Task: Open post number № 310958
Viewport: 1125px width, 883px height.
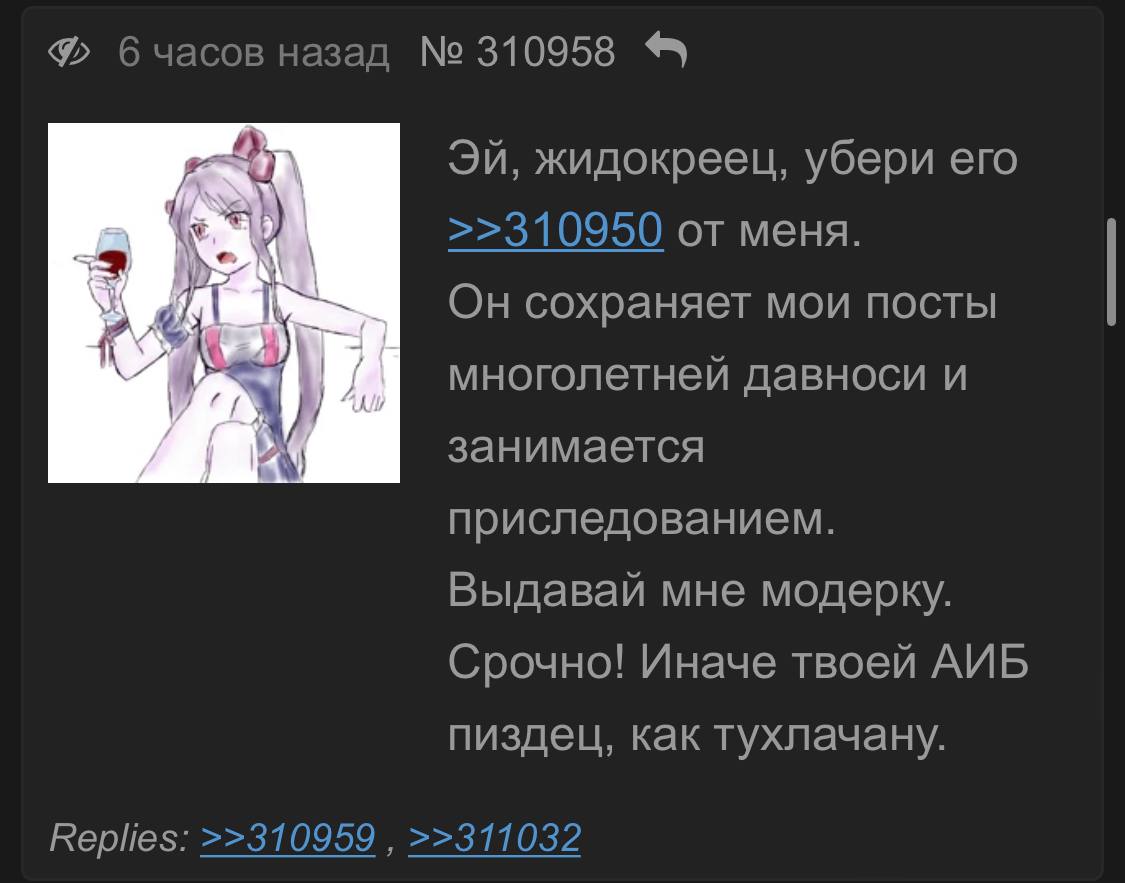Action: (x=517, y=52)
